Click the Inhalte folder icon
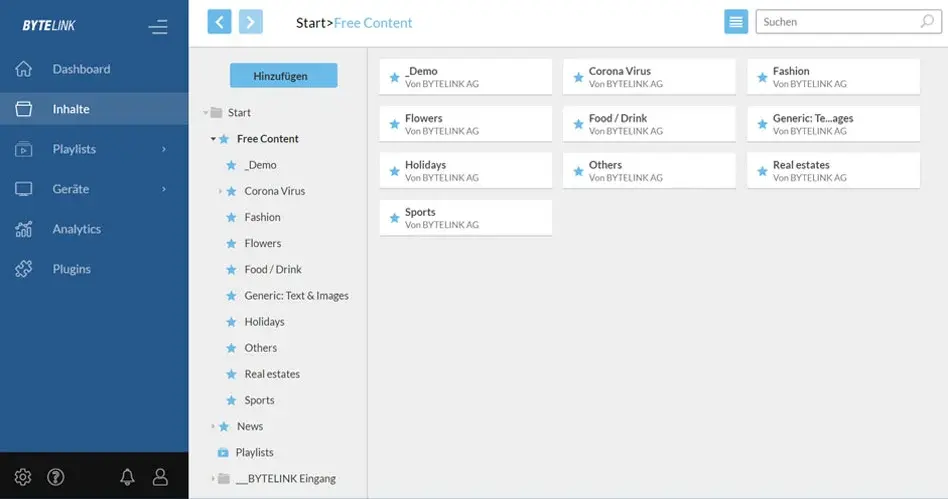Image resolution: width=948 pixels, height=499 pixels. (x=24, y=109)
